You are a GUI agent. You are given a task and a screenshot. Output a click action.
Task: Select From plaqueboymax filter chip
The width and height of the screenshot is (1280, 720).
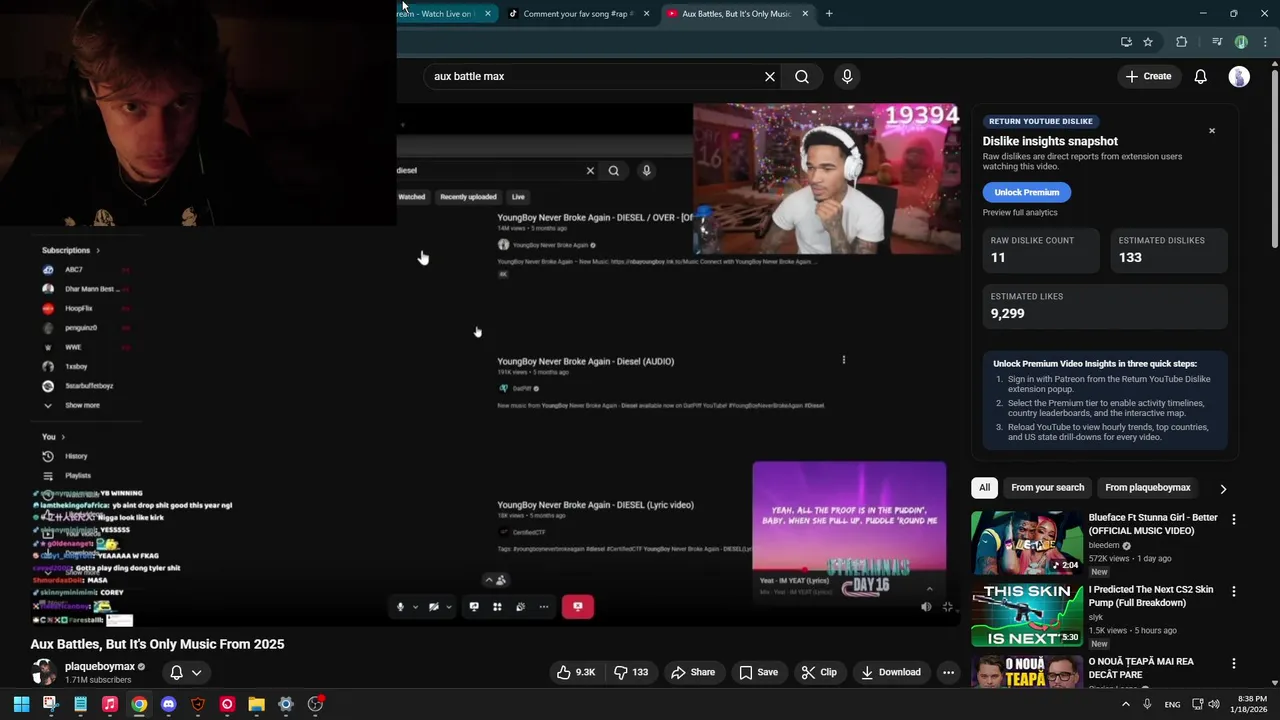(x=1148, y=487)
